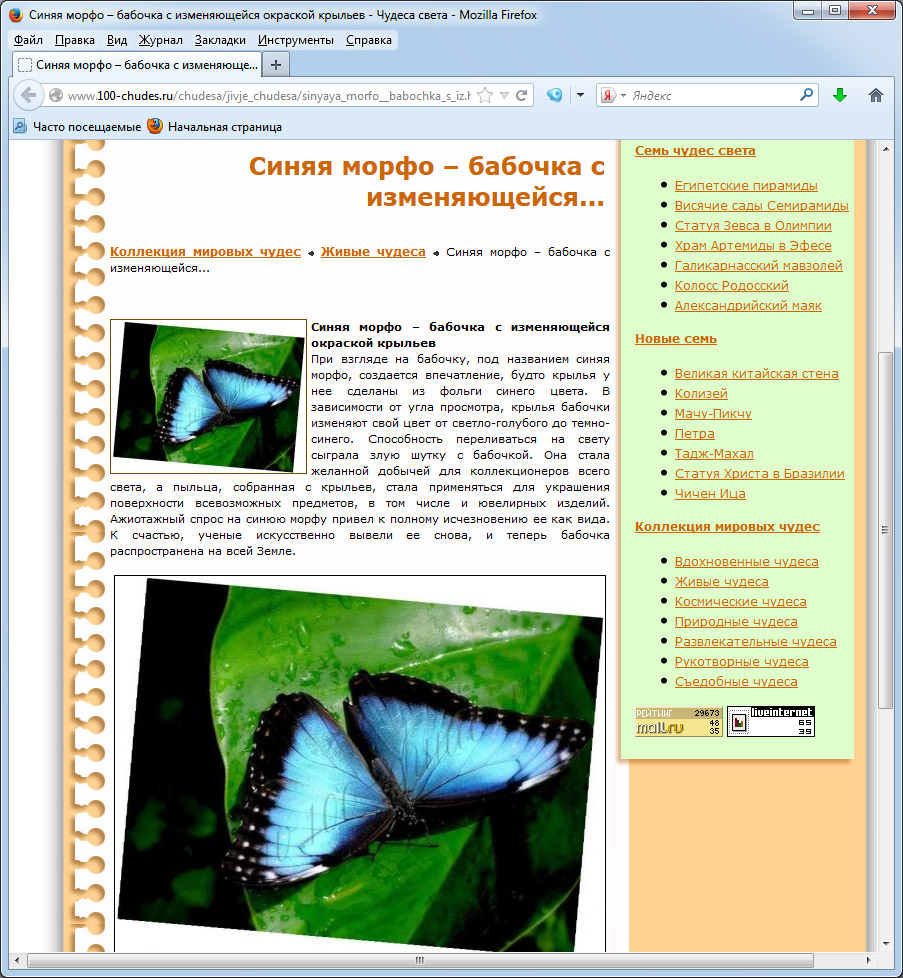Screen dimensions: 903x978
Task: Click the LiveInternet counter badge
Action: (x=771, y=721)
